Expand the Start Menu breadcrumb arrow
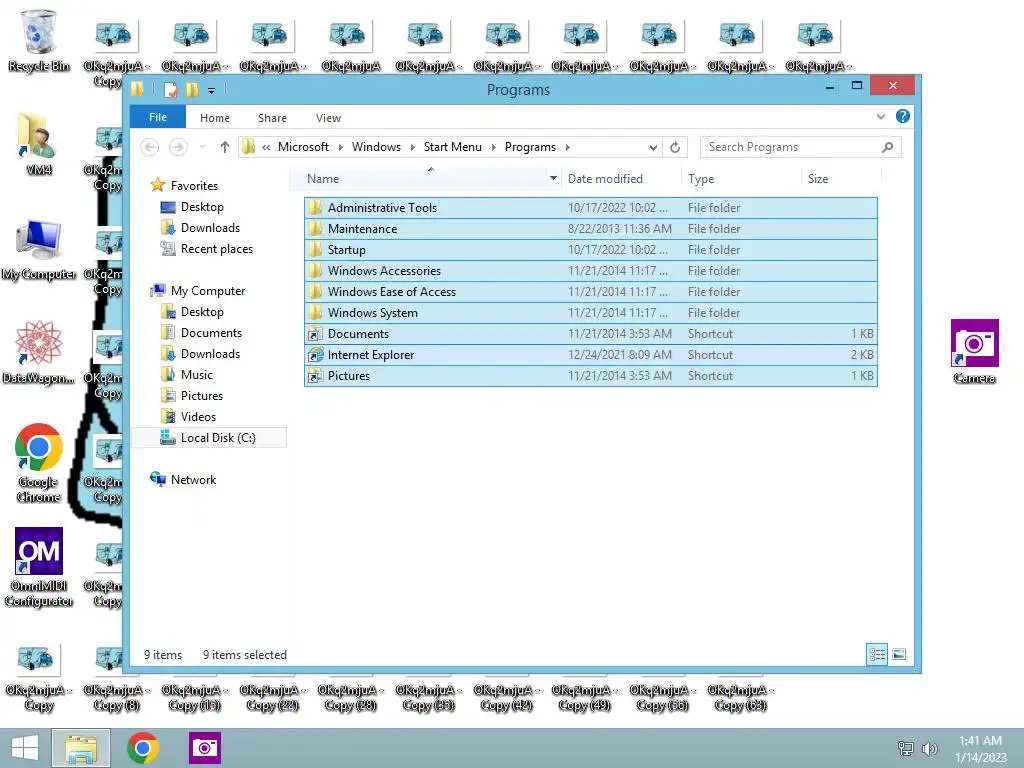 point(493,148)
